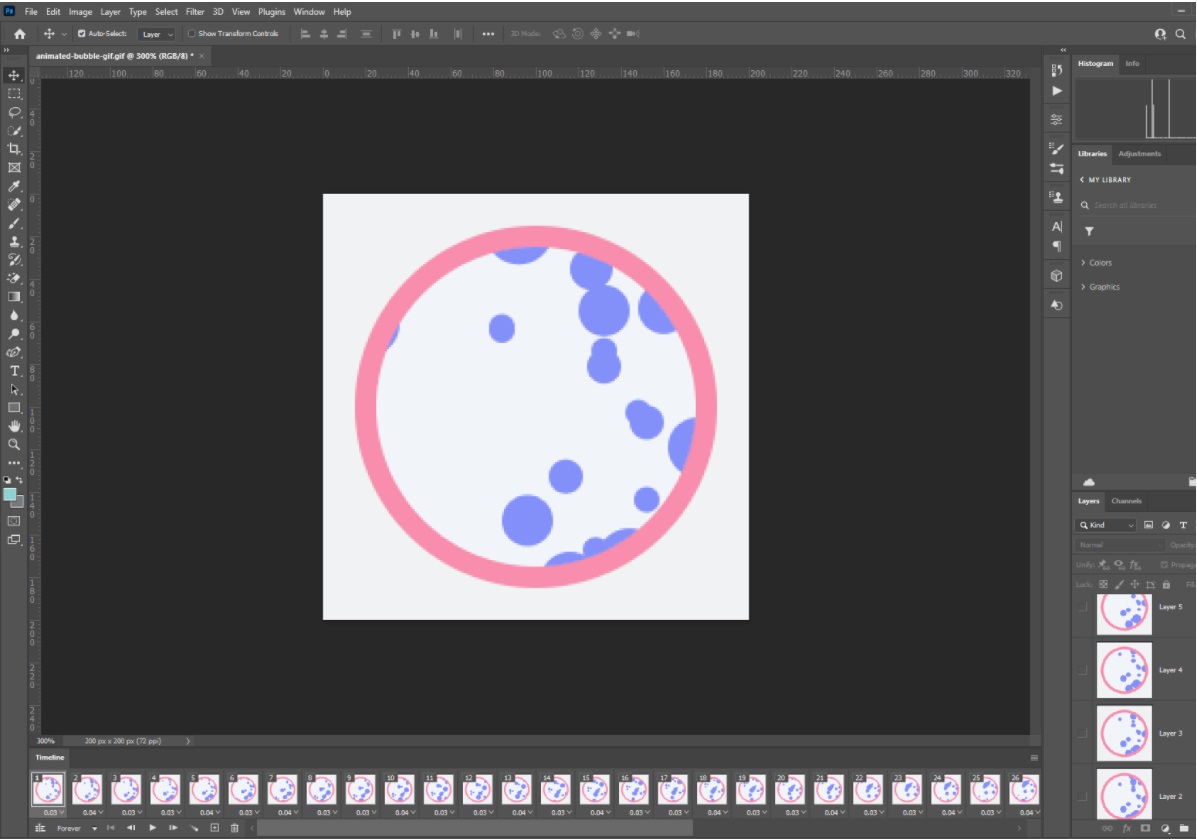This screenshot has width=1197, height=839.
Task: Select the Horizontal Type tool
Action: click(14, 371)
